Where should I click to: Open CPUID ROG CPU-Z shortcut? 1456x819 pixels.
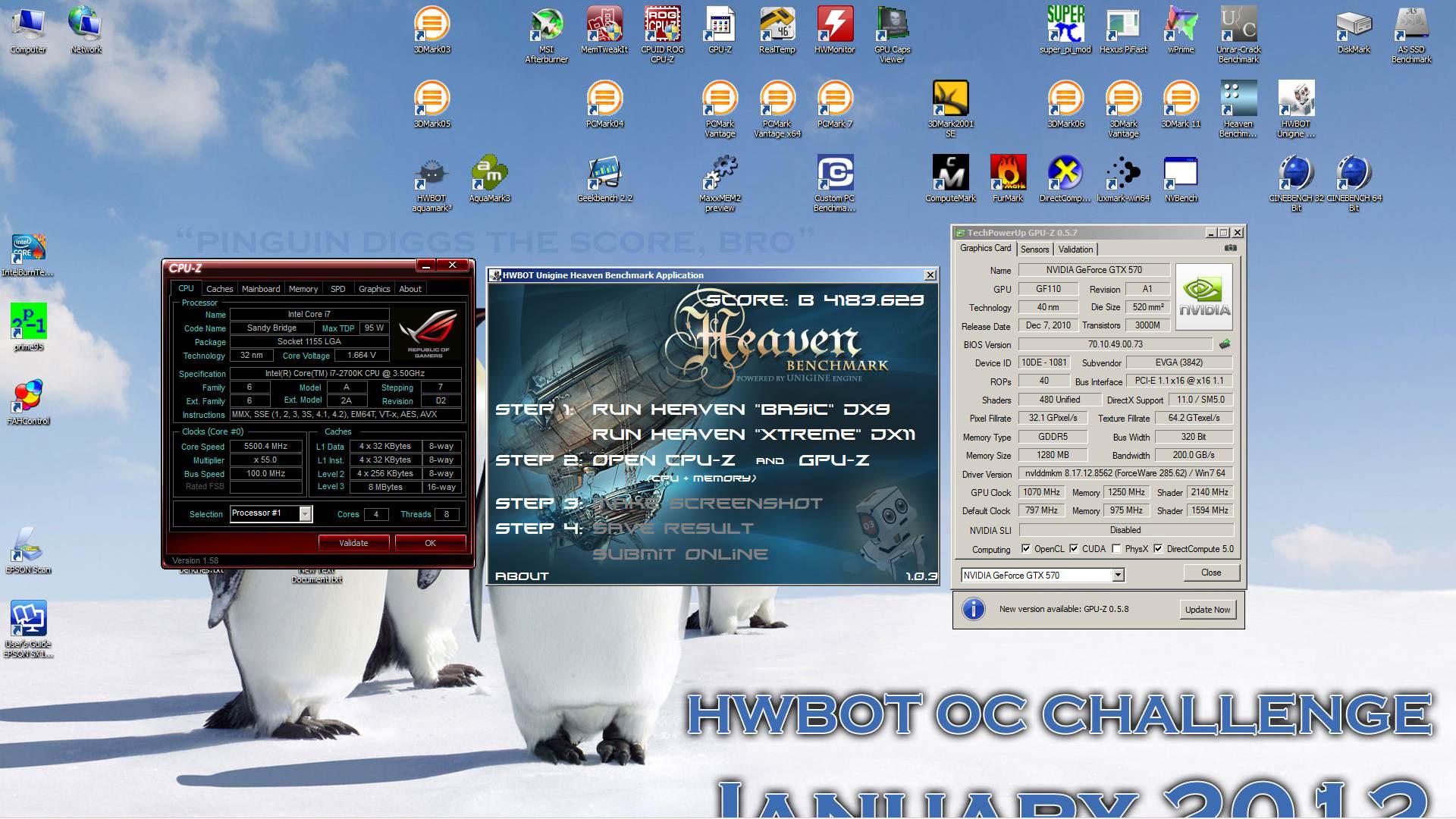click(662, 34)
